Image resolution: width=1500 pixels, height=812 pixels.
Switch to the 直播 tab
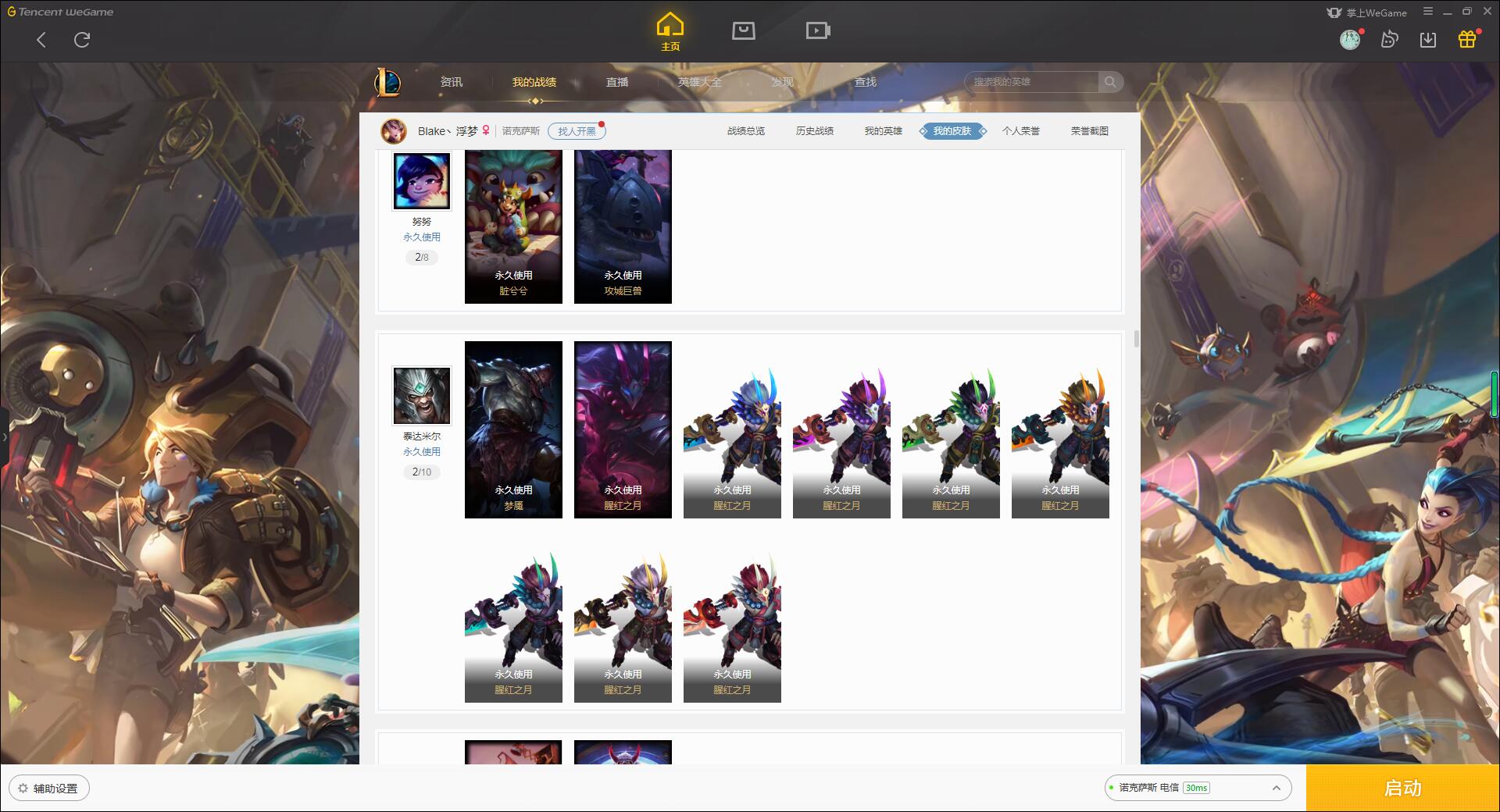click(x=617, y=82)
